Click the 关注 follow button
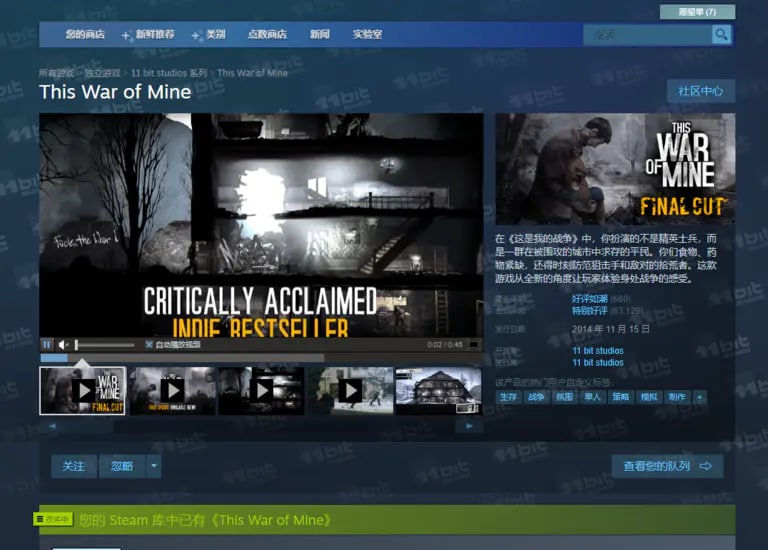The width and height of the screenshot is (768, 550). click(73, 466)
